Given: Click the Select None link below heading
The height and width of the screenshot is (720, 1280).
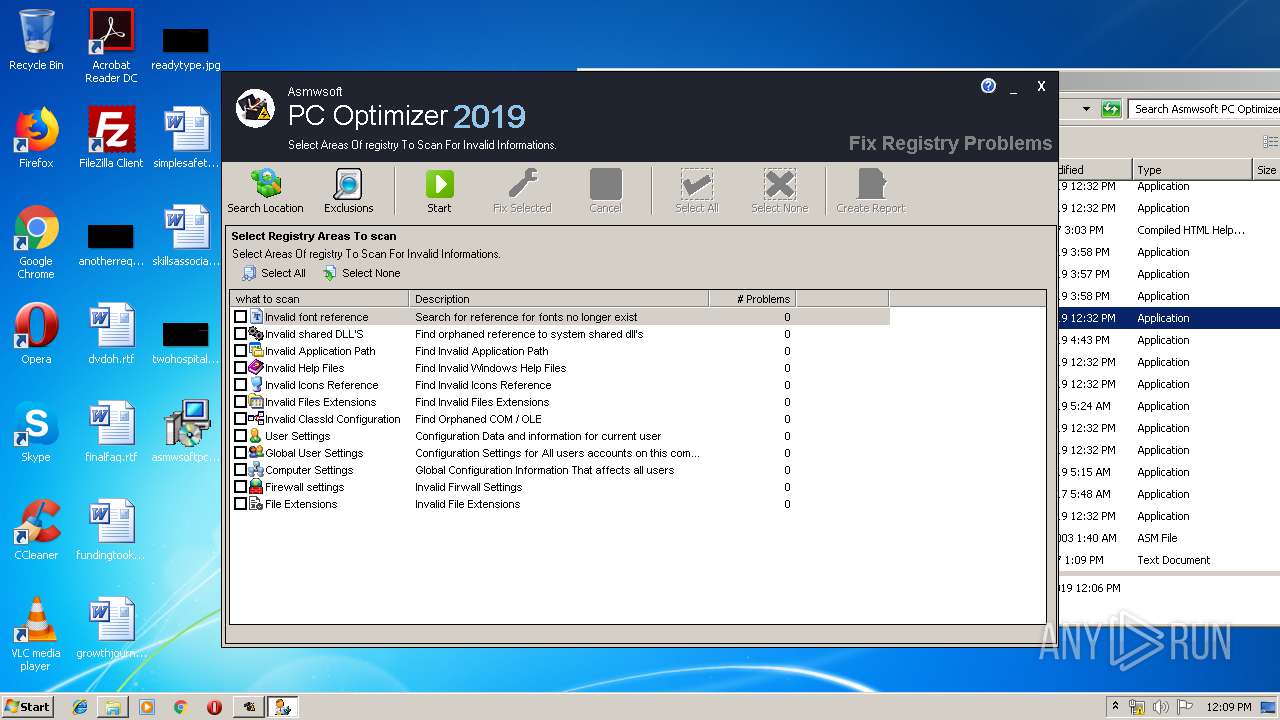Looking at the screenshot, I should 361,273.
